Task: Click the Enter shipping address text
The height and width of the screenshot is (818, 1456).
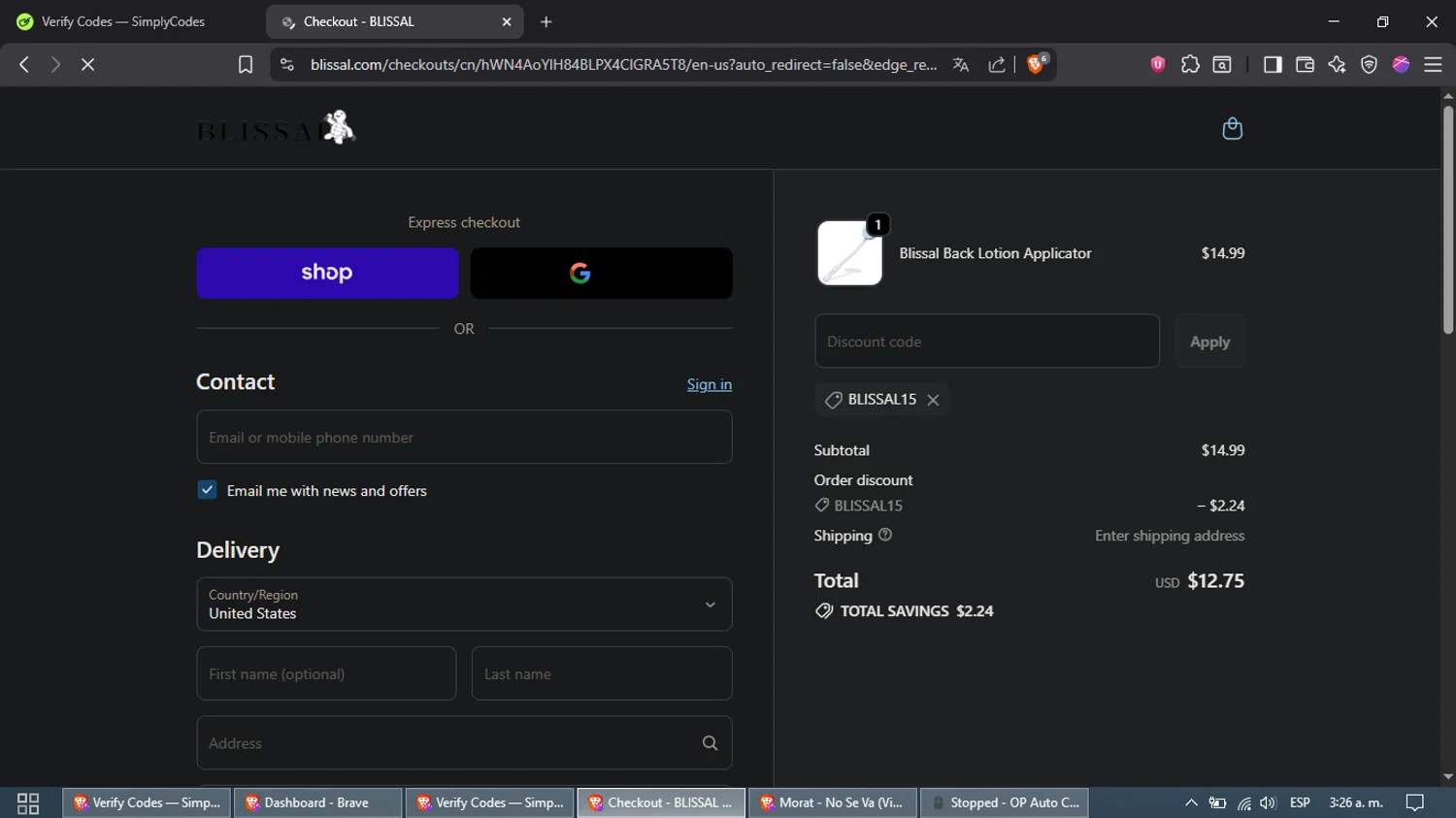Action: 1170,536
